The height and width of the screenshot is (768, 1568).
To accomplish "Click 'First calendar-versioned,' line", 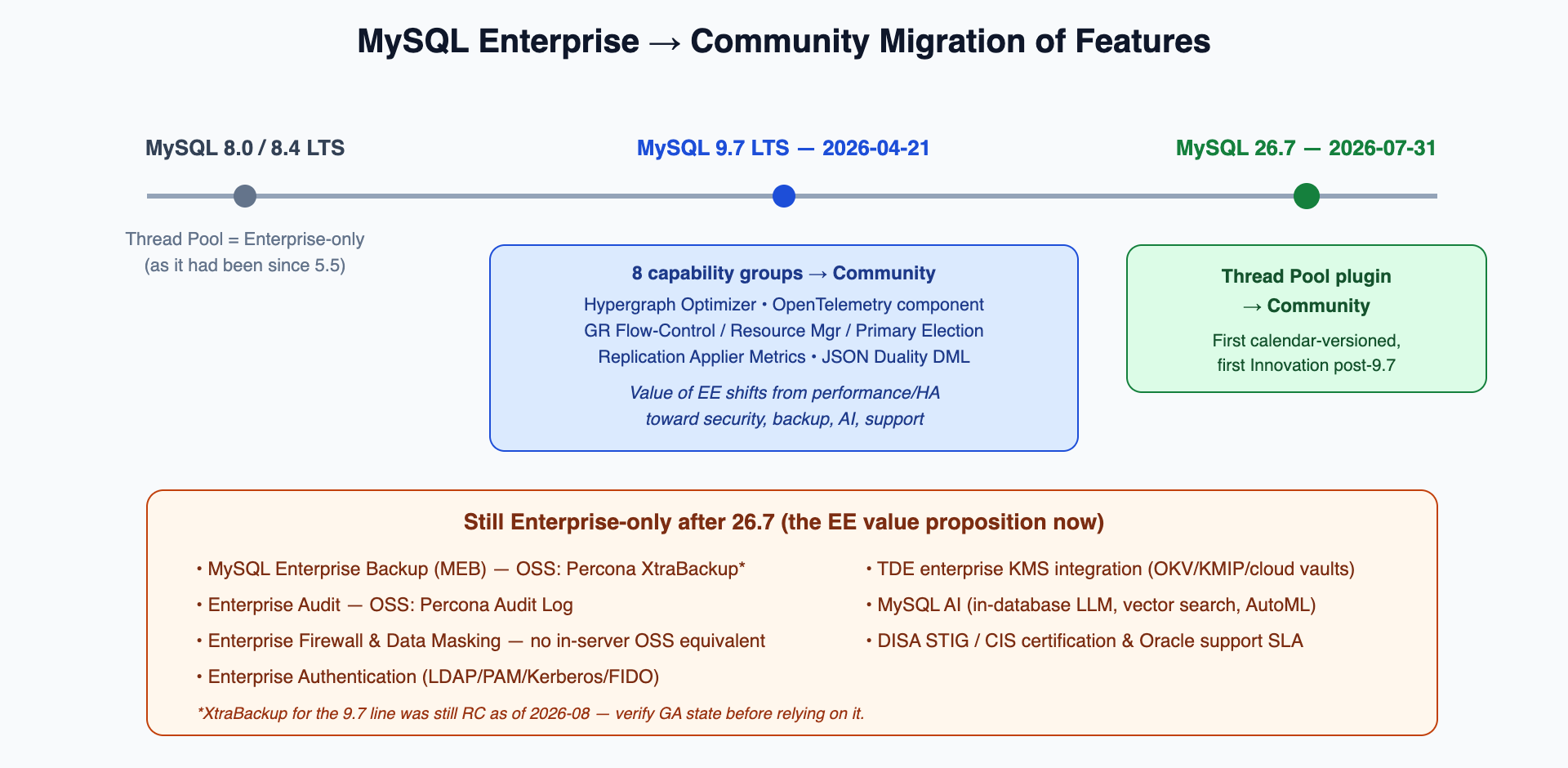I will (1307, 341).
